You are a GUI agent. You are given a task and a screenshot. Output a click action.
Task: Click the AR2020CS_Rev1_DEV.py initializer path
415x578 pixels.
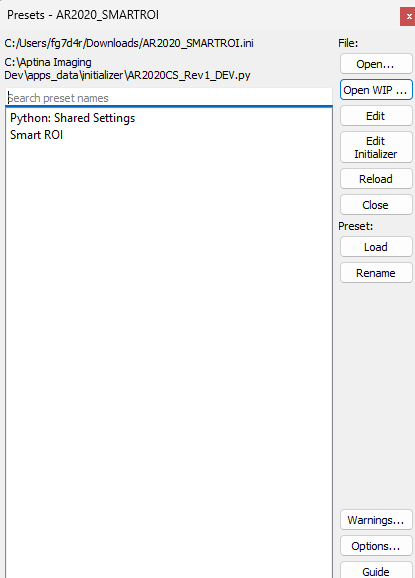point(128,69)
